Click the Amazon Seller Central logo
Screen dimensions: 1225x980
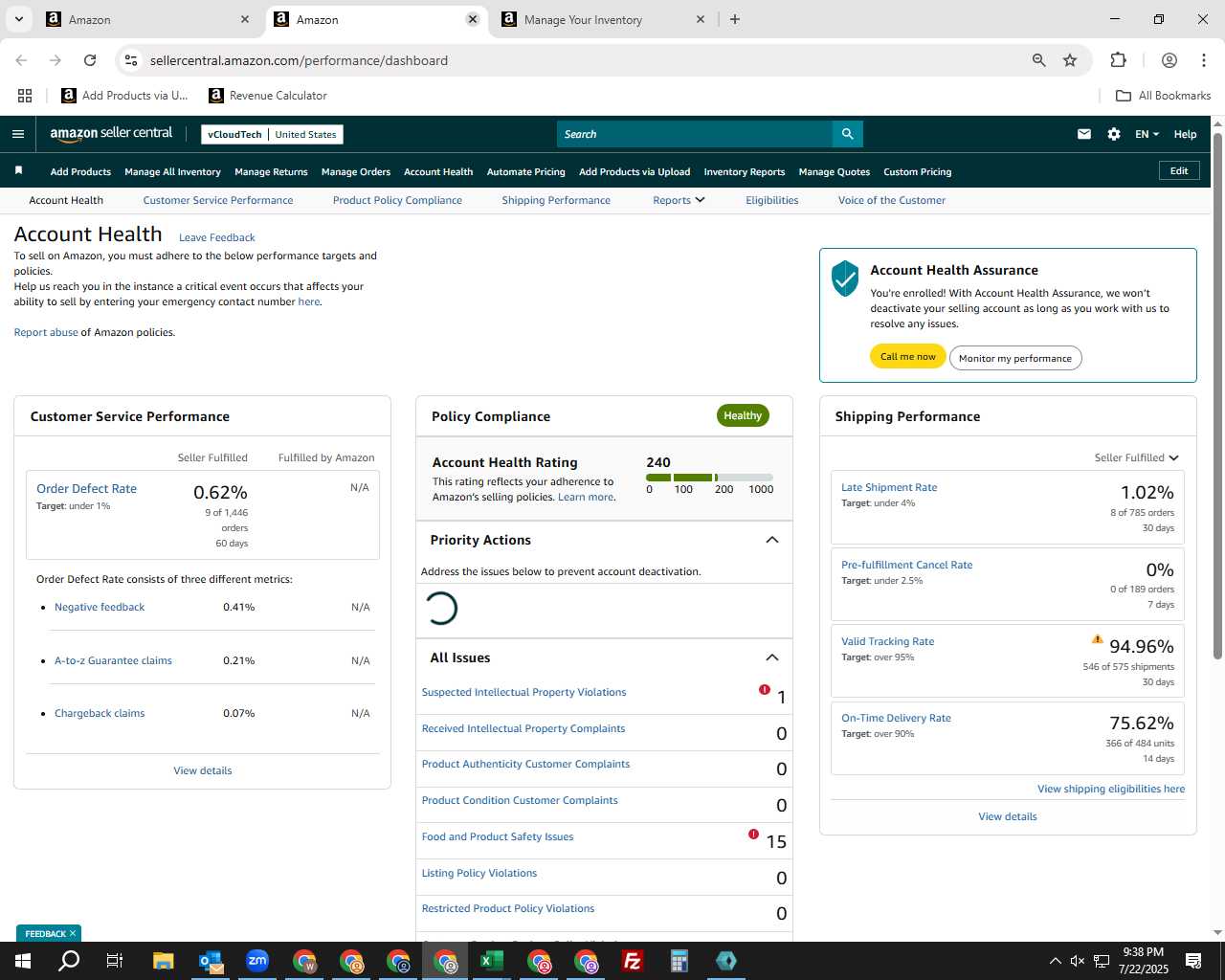(111, 134)
